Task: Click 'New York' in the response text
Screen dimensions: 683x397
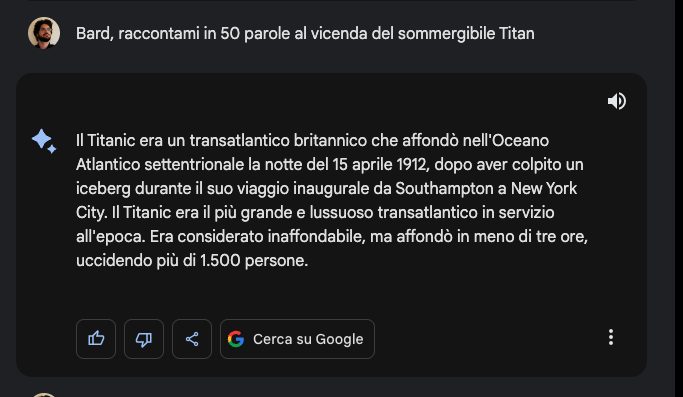Action: [x=544, y=188]
